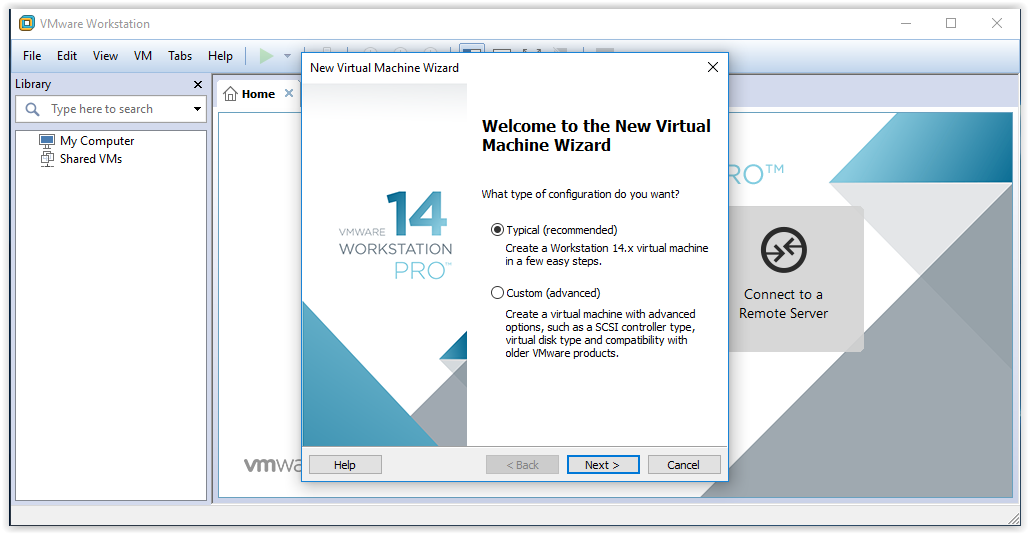
Task: Click the magnifier icon in Library search
Action: (x=32, y=109)
